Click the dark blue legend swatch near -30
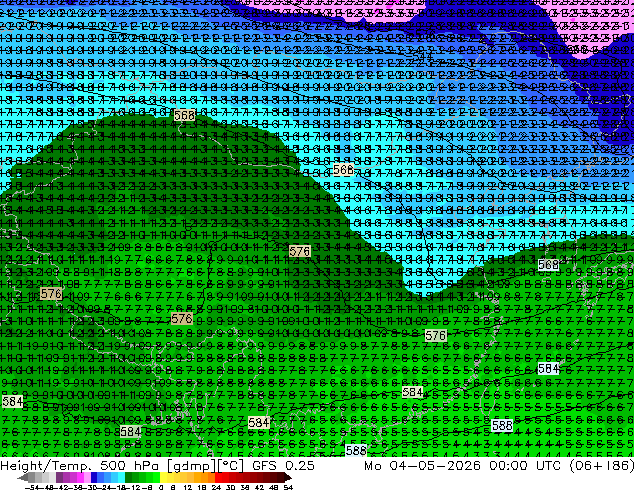This screenshot has width=634, height=490. [x=94, y=478]
